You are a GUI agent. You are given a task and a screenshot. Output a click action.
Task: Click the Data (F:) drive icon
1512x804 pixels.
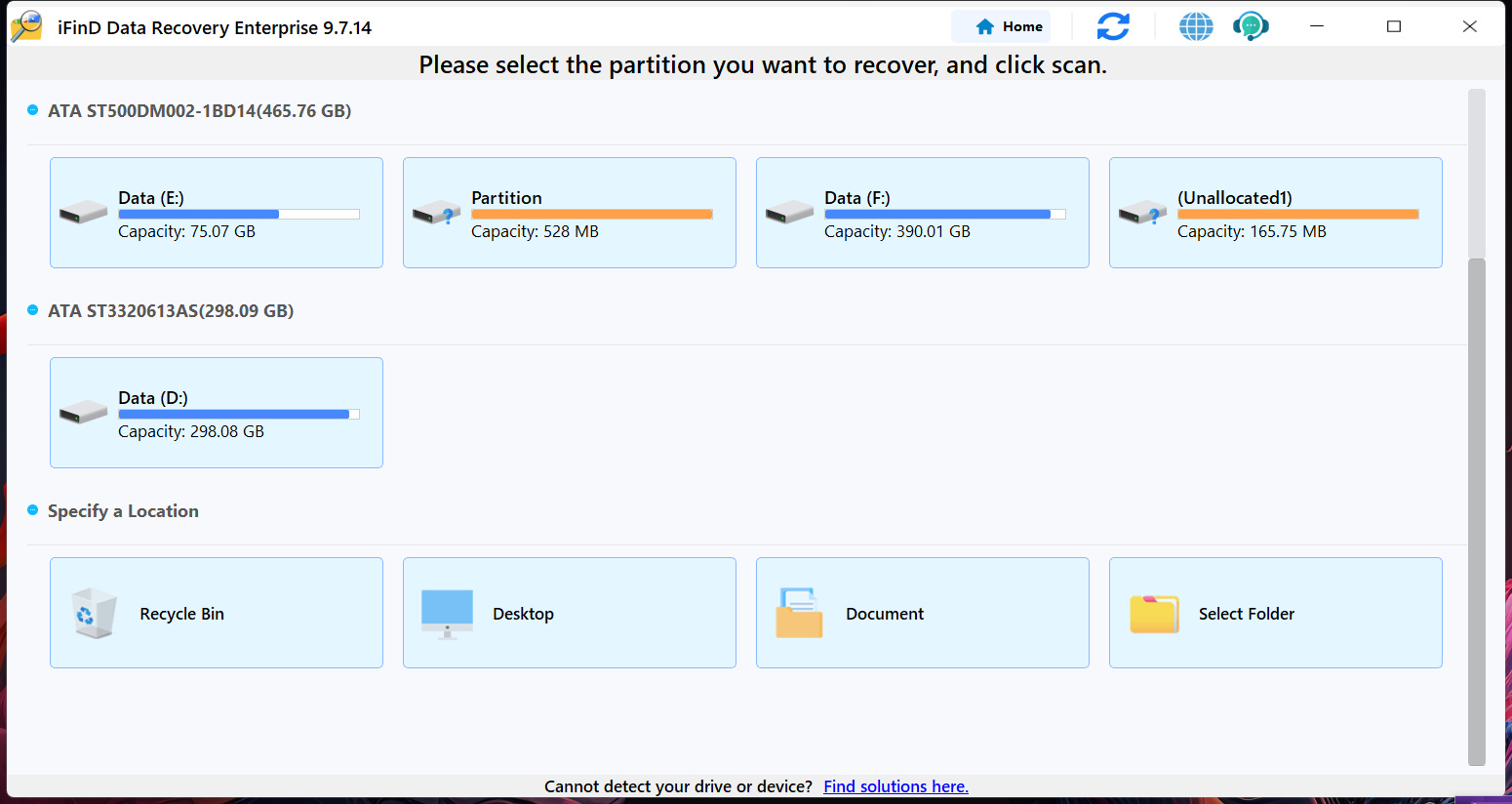pos(789,212)
